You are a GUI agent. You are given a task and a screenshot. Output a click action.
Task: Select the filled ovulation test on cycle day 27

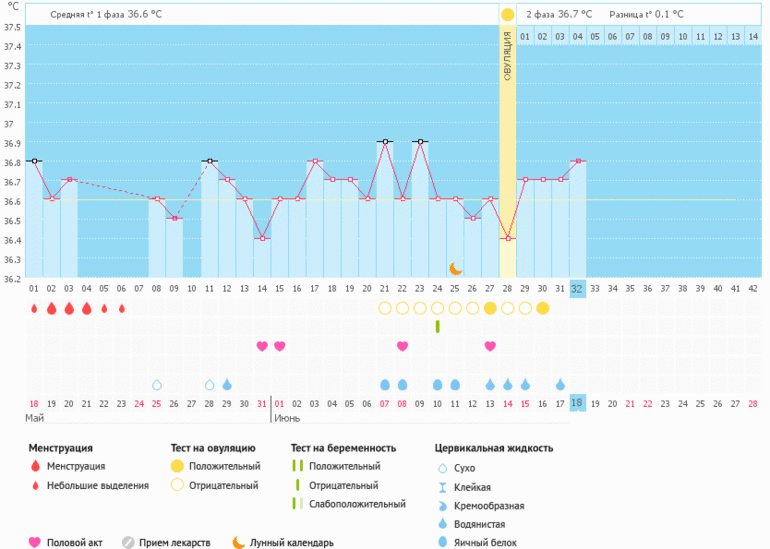coord(490,308)
